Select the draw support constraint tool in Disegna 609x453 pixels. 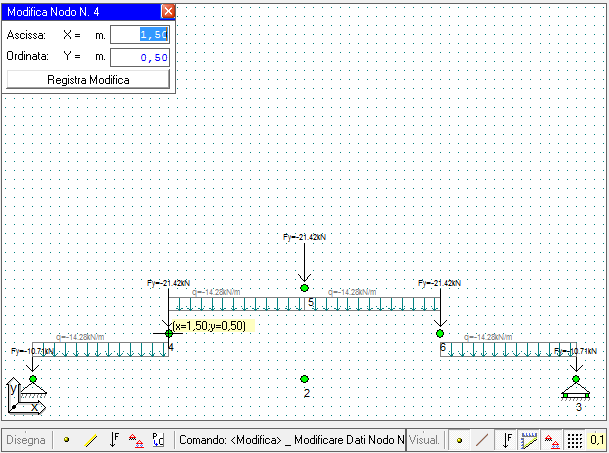(136, 441)
